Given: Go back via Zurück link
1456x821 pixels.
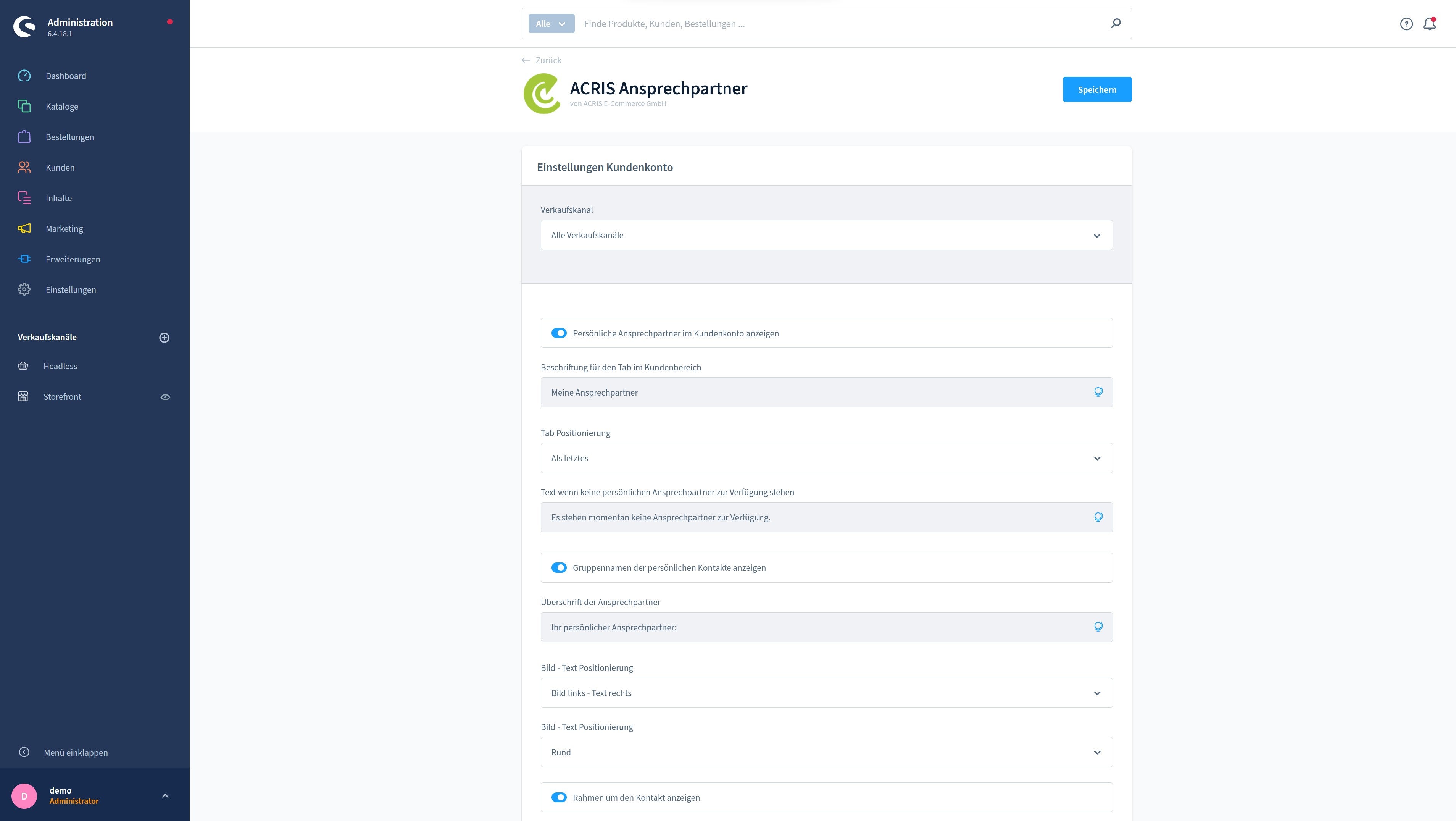Looking at the screenshot, I should 542,60.
